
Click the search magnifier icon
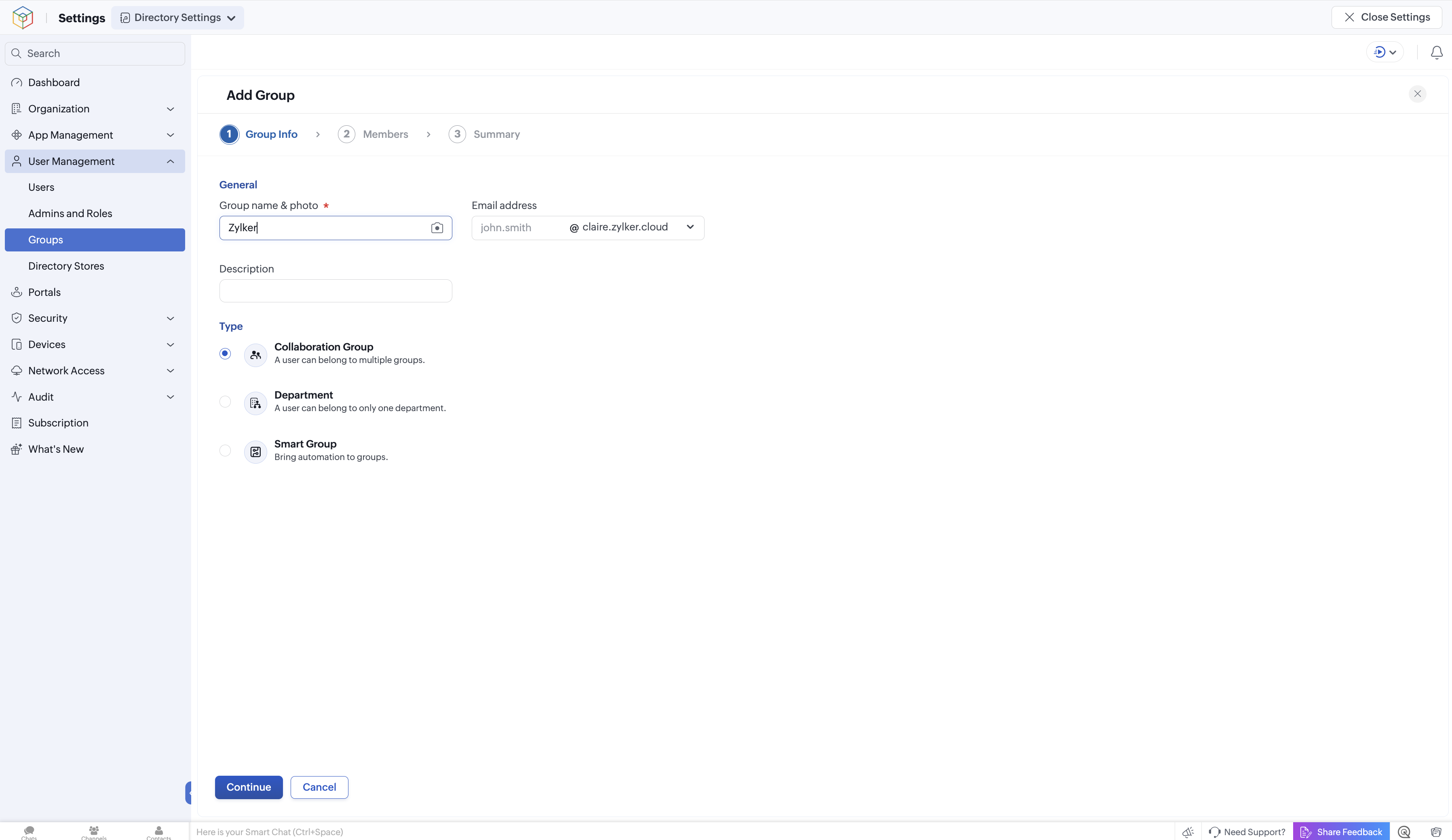coord(16,54)
